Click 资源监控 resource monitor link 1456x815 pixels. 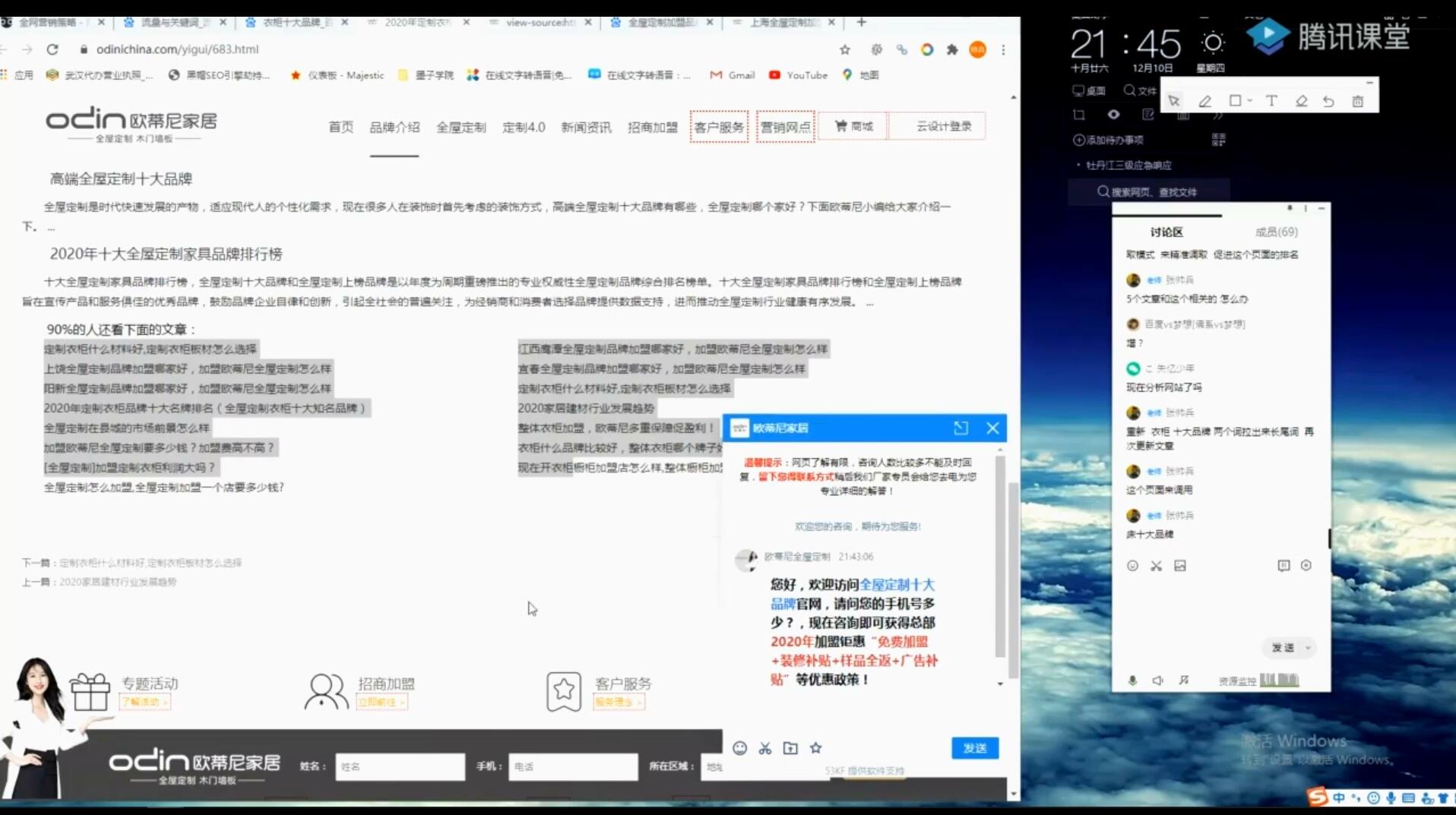coord(1237,681)
